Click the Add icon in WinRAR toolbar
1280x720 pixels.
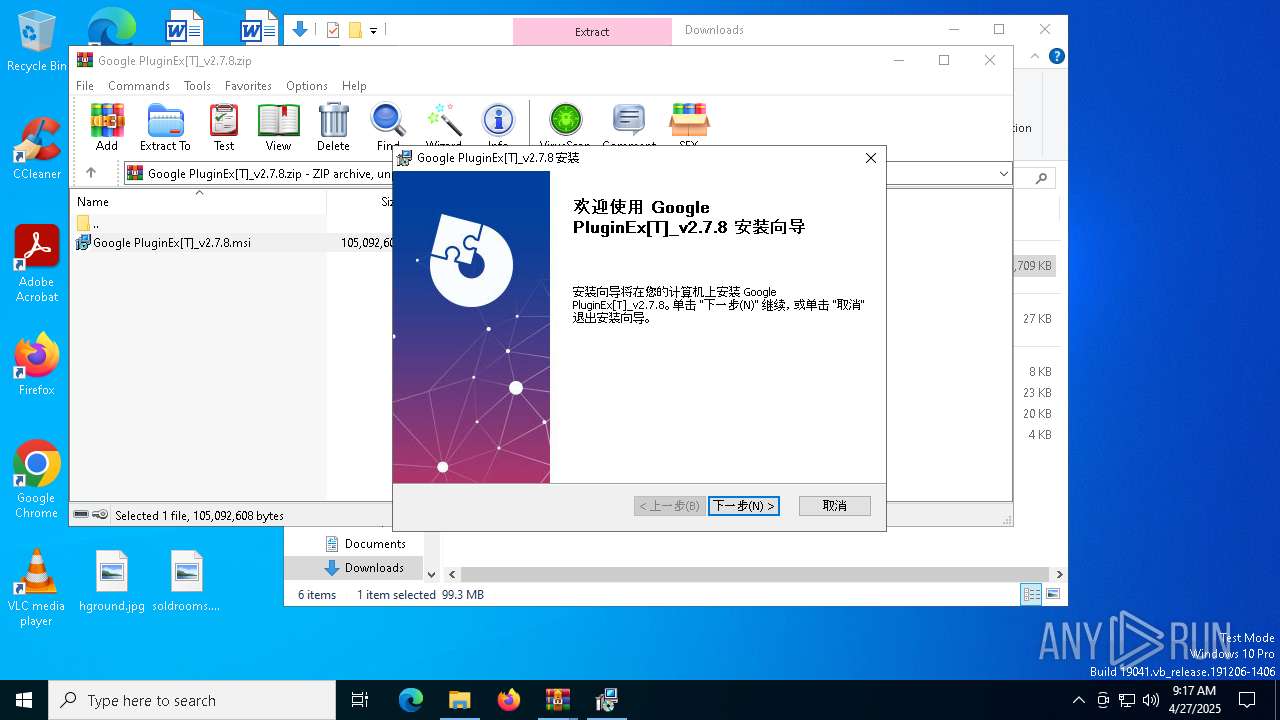pos(107,126)
